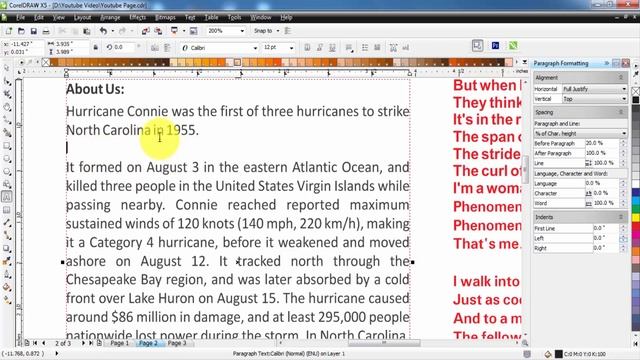Collapse the Spacing section in Paragraph Formatting
640x360 pixels.
click(621, 112)
